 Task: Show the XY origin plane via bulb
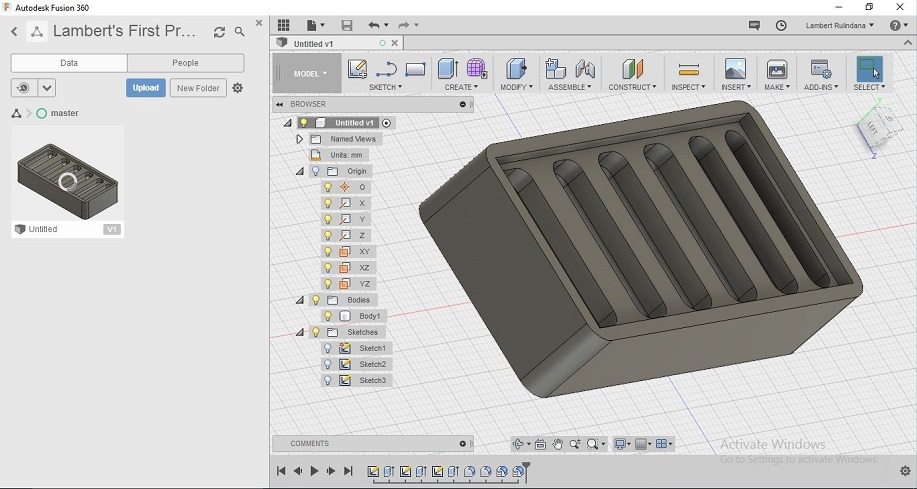tap(328, 252)
